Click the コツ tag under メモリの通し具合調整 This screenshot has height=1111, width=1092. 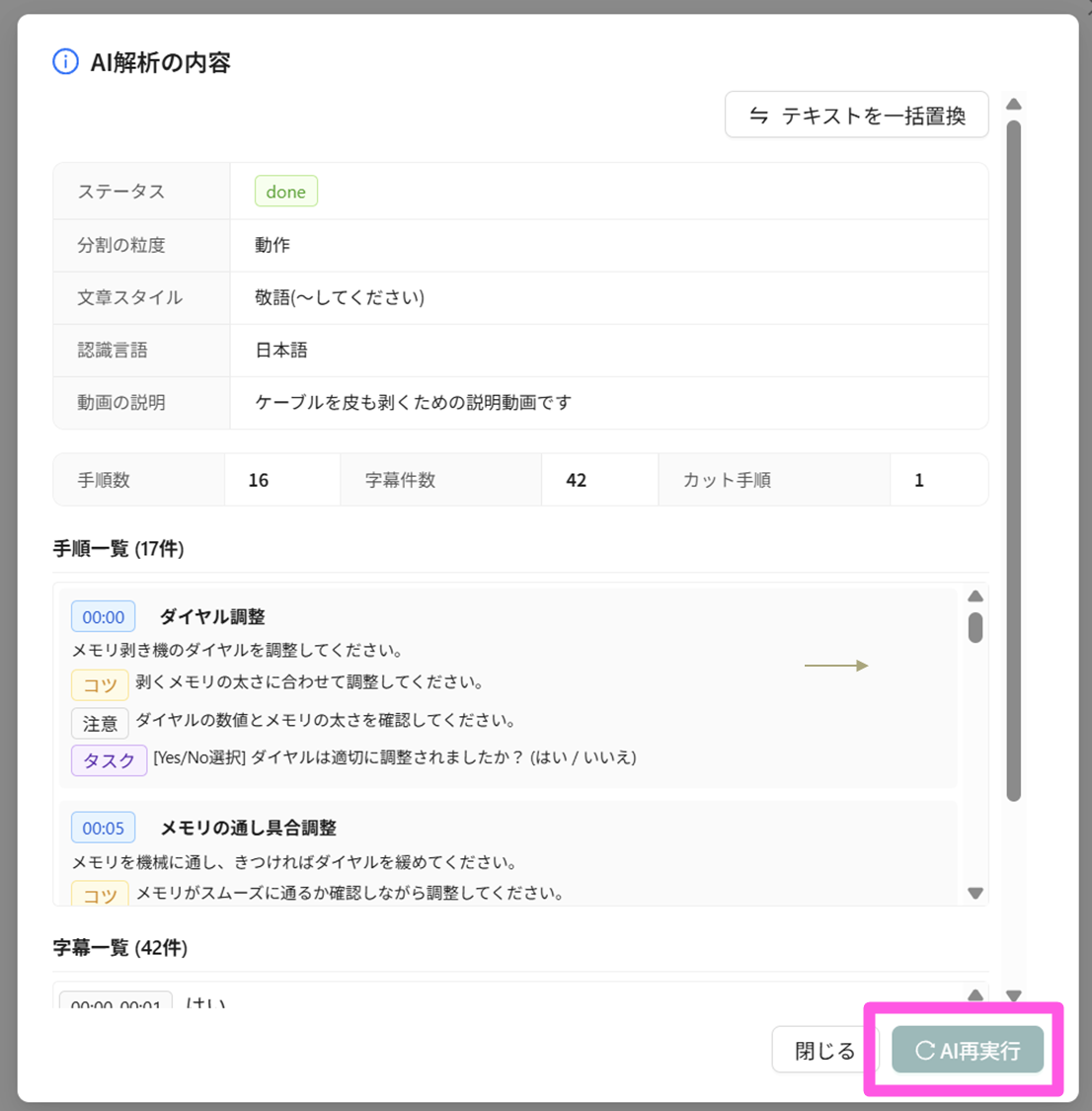(100, 894)
